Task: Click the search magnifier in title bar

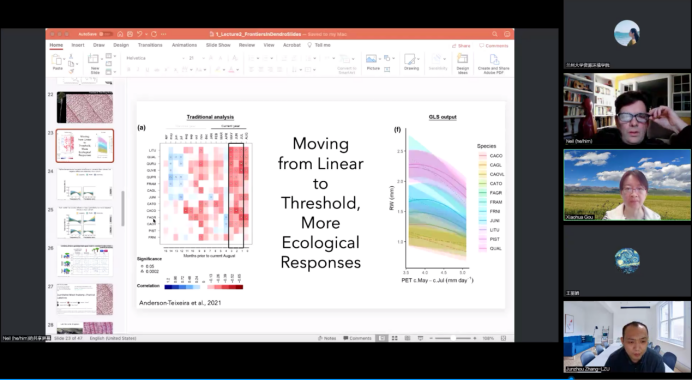Action: 495,34
